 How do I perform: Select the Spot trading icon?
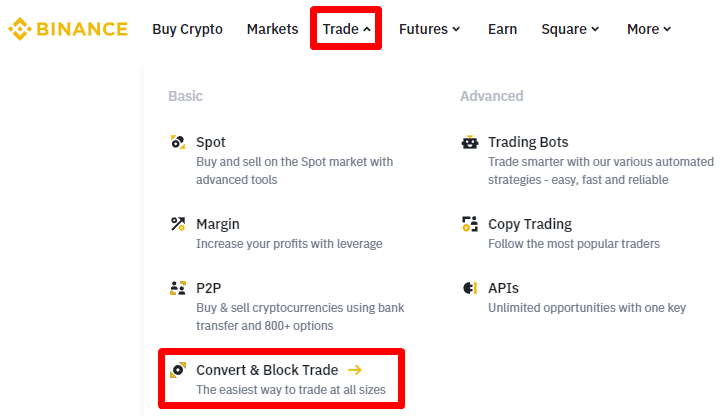178,142
